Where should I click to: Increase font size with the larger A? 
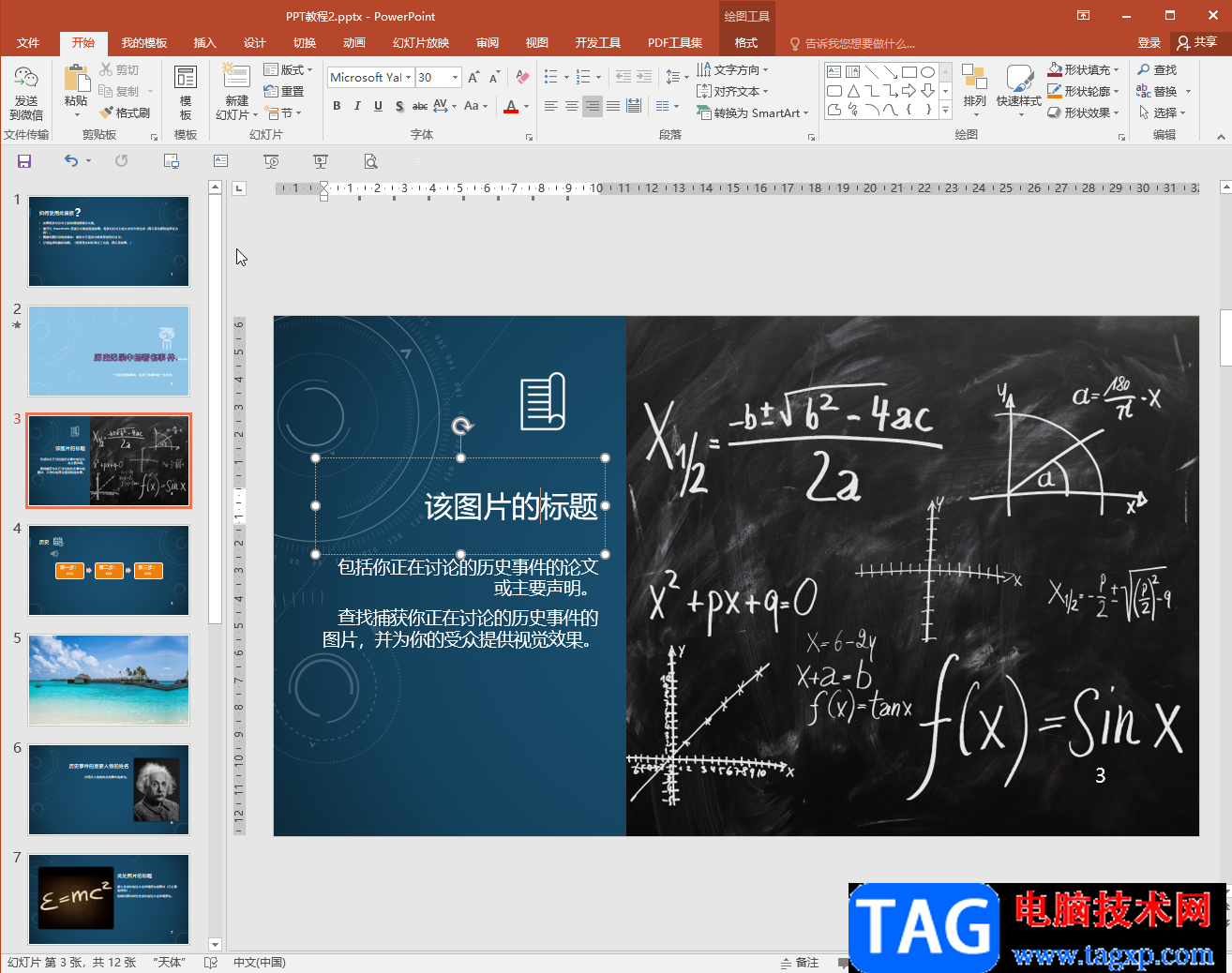[473, 77]
